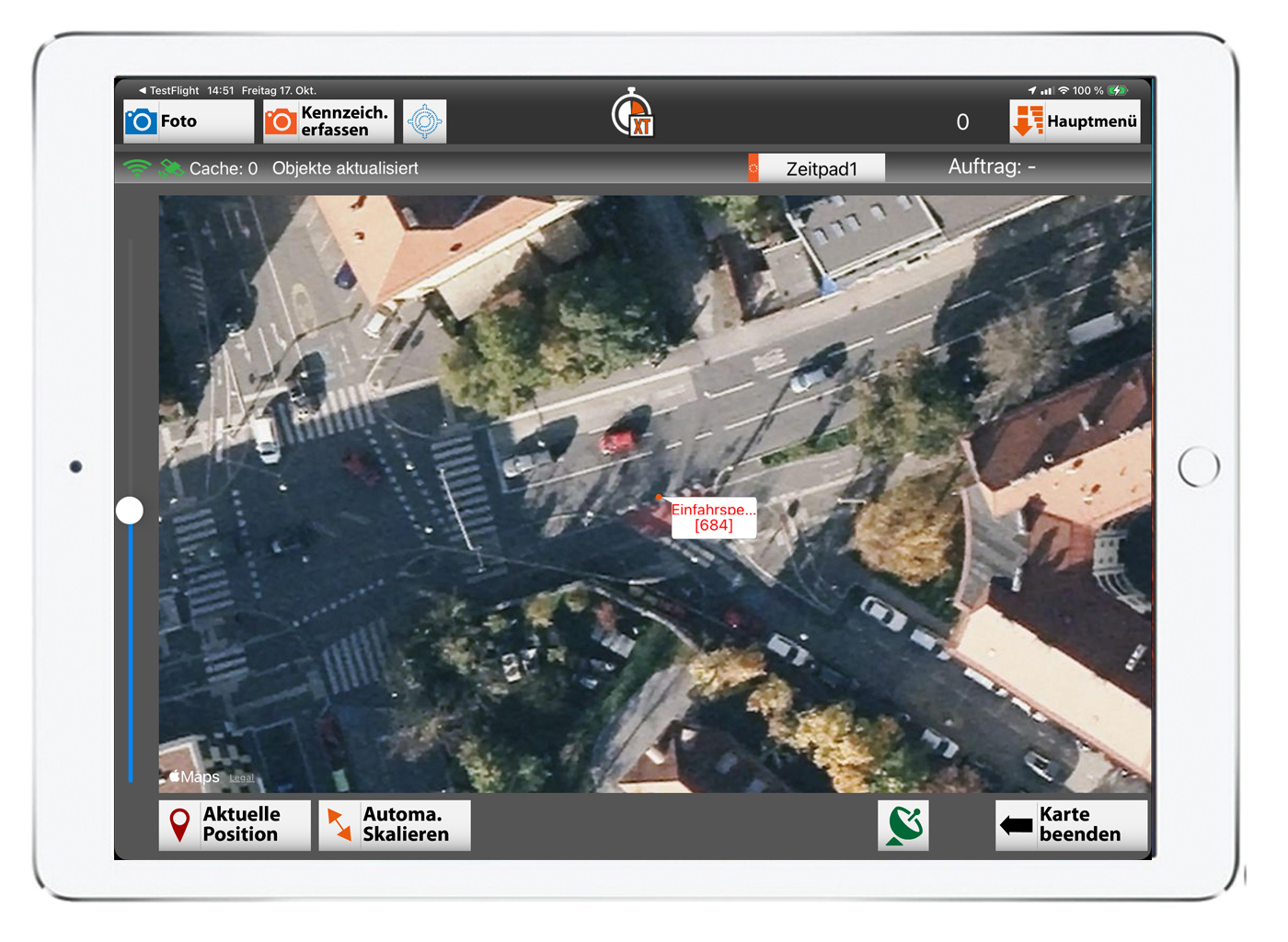Click the blue crosshair target icon
Screen dimensions: 1288x942
click(x=424, y=121)
